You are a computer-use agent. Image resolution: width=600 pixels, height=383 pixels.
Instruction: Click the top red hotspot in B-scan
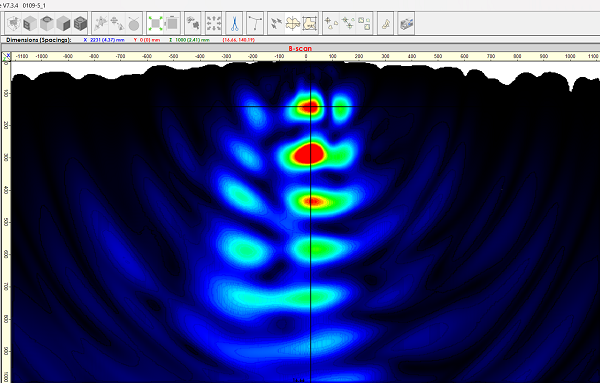[x=308, y=107]
